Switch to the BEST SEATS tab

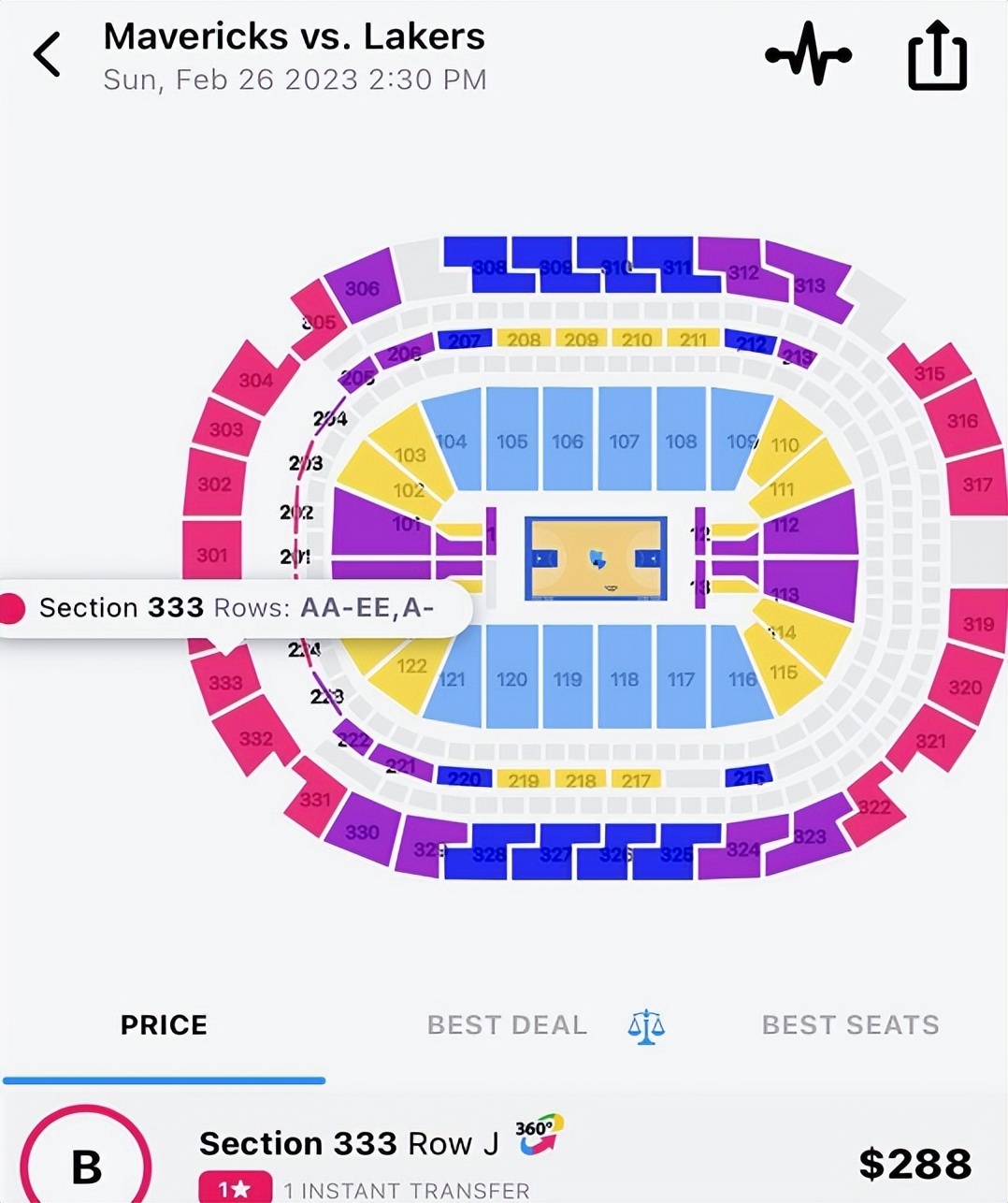(850, 1025)
